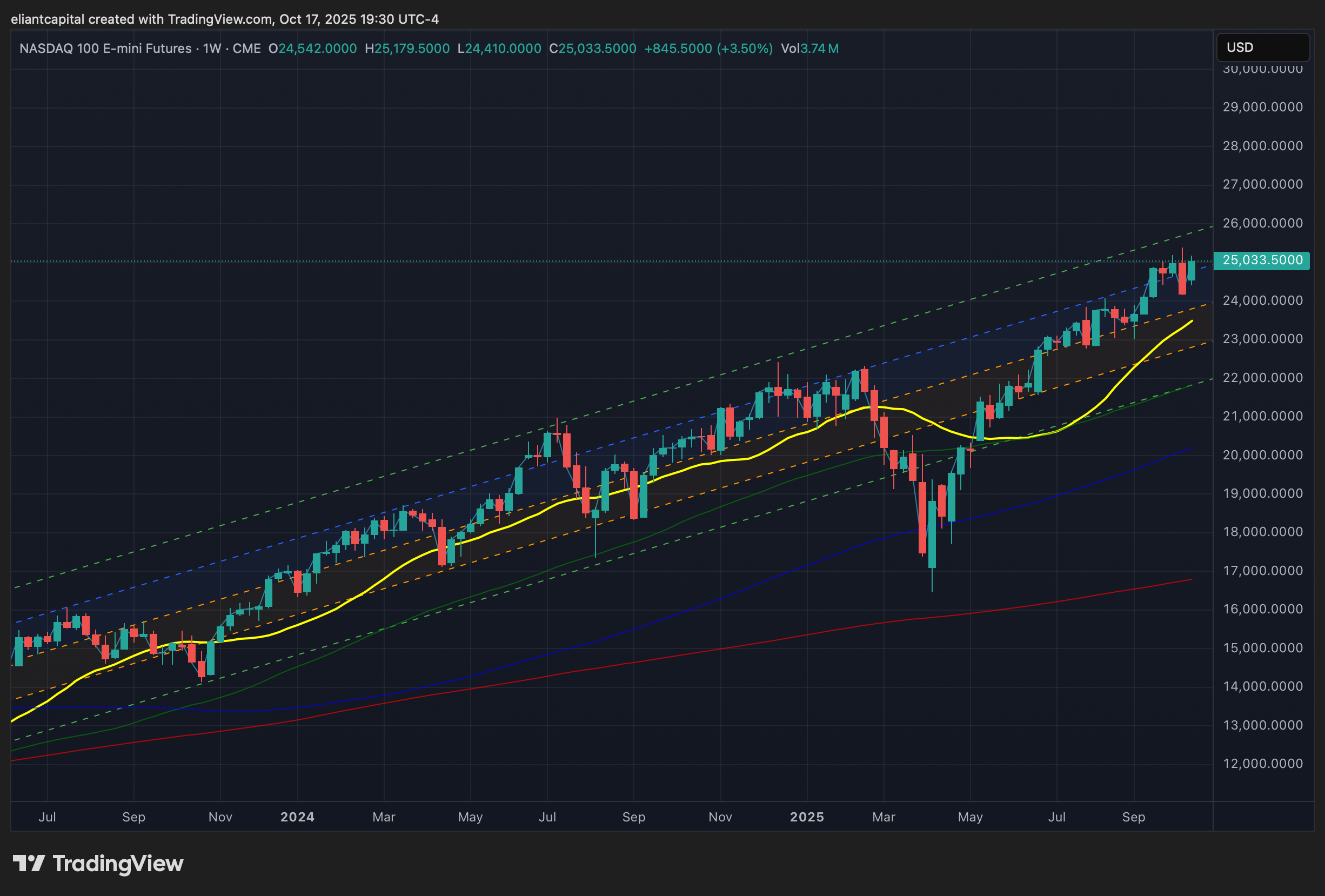Select the NASDAQ 100 E-mini Futures title
Image resolution: width=1325 pixels, height=896 pixels.
[105, 49]
